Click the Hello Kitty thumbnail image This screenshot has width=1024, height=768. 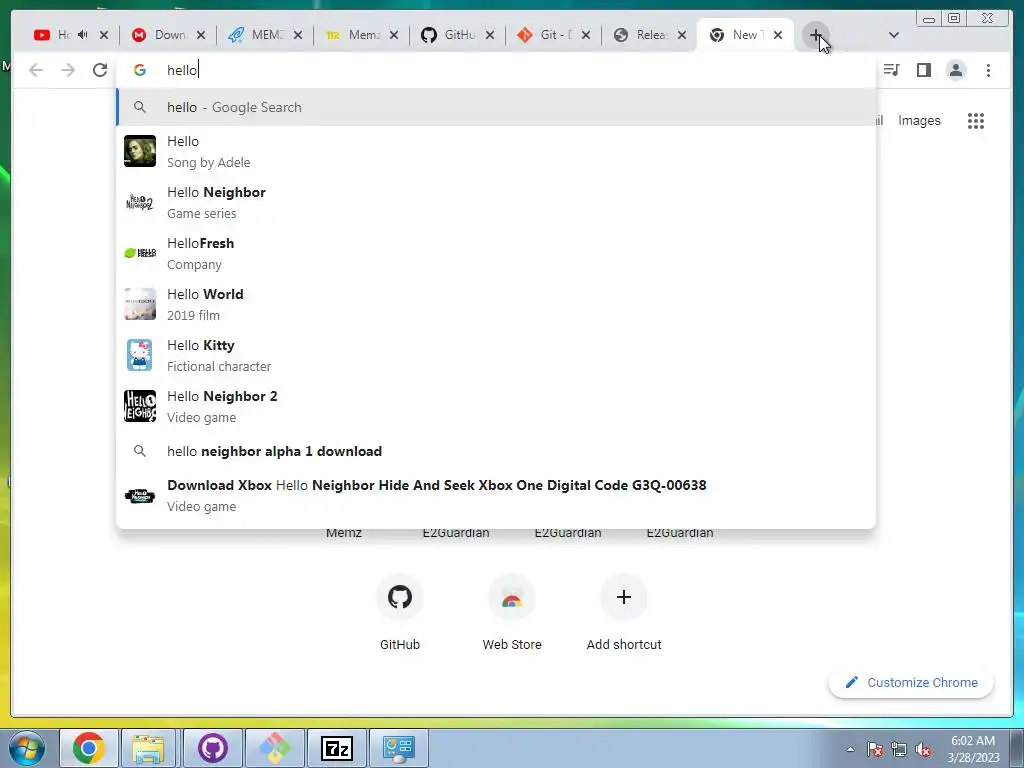tap(140, 355)
